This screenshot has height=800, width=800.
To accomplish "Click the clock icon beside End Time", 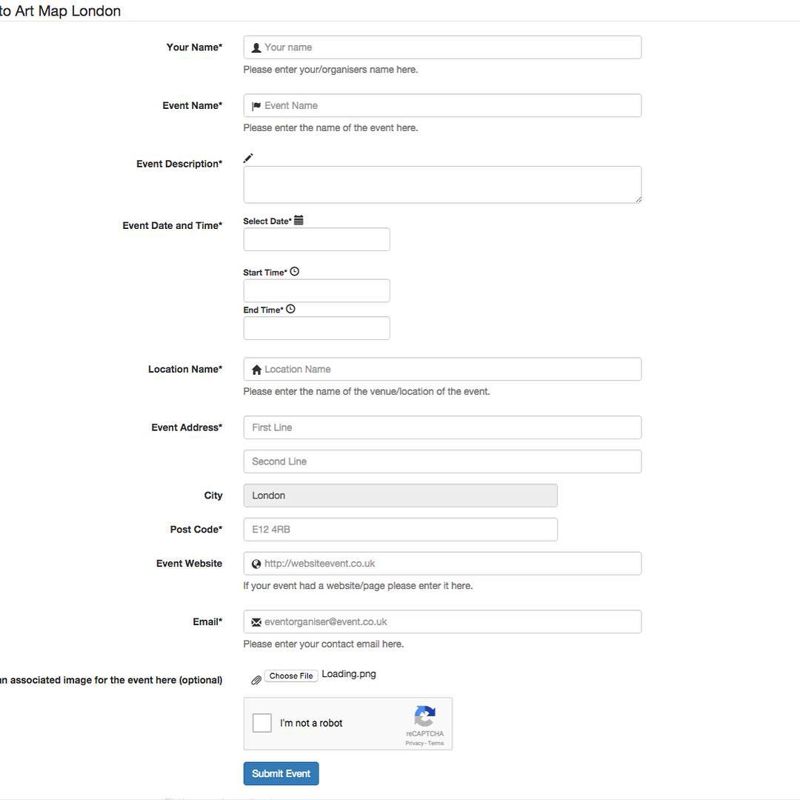I will point(290,310).
